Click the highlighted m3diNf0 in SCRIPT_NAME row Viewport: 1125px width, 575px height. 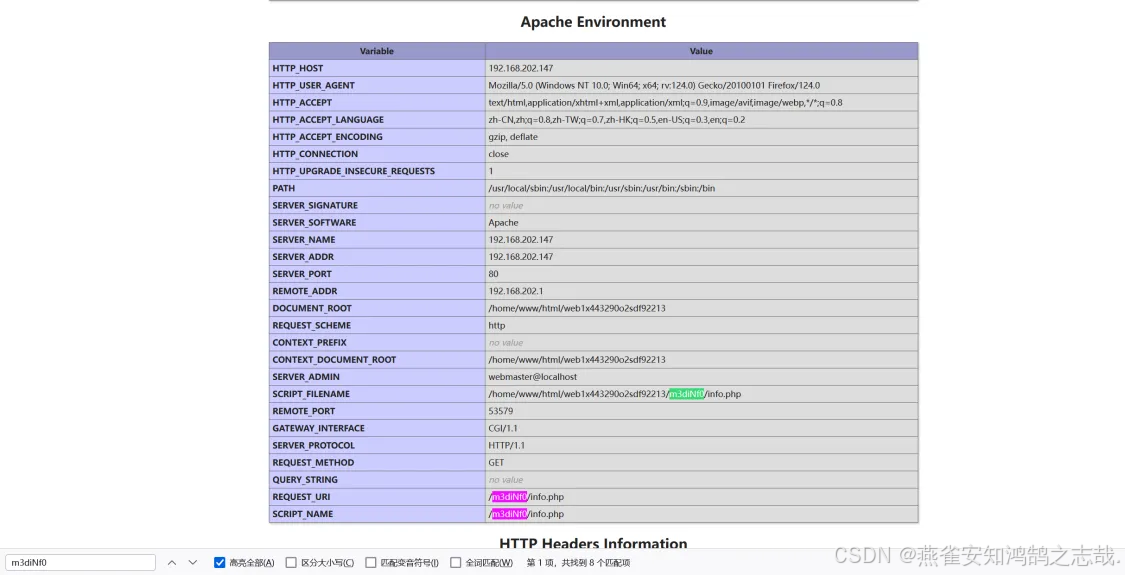(x=509, y=514)
